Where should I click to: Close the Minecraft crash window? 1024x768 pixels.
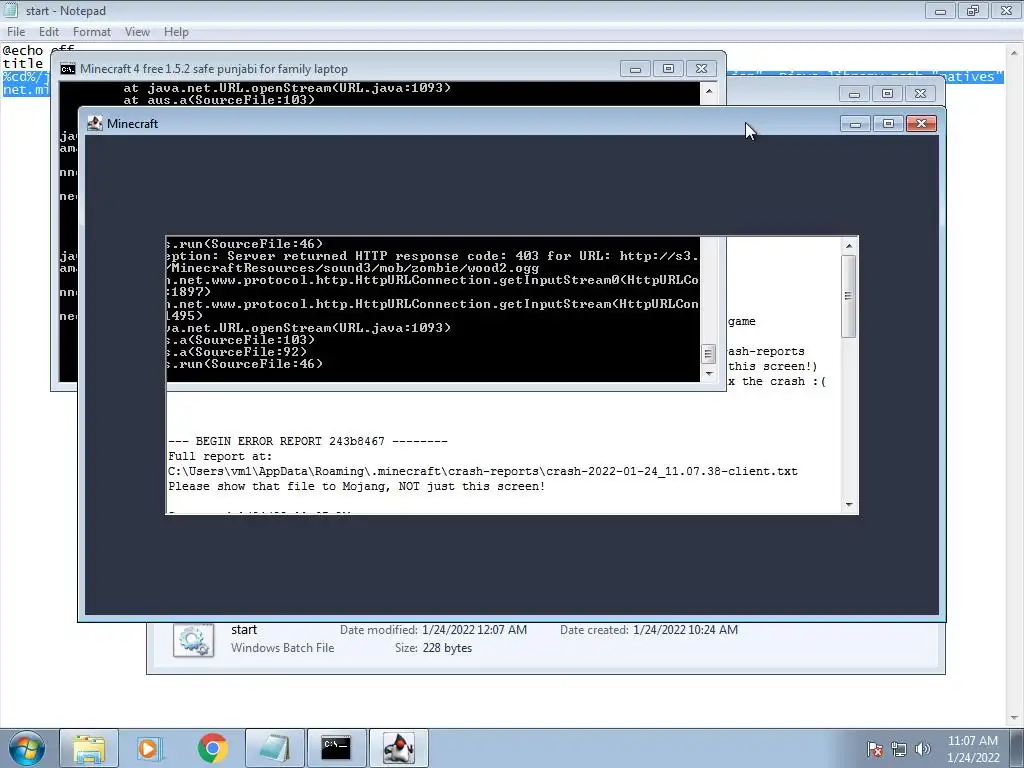coord(921,123)
